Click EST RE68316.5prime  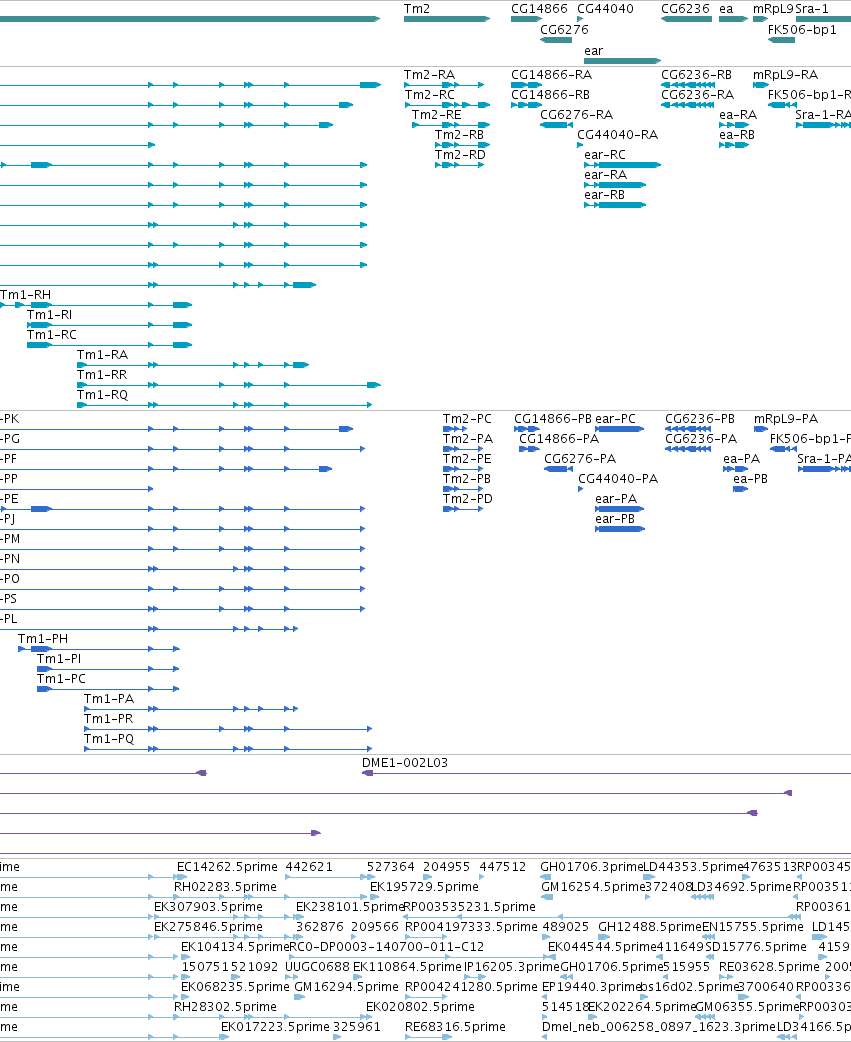pos(455,1027)
